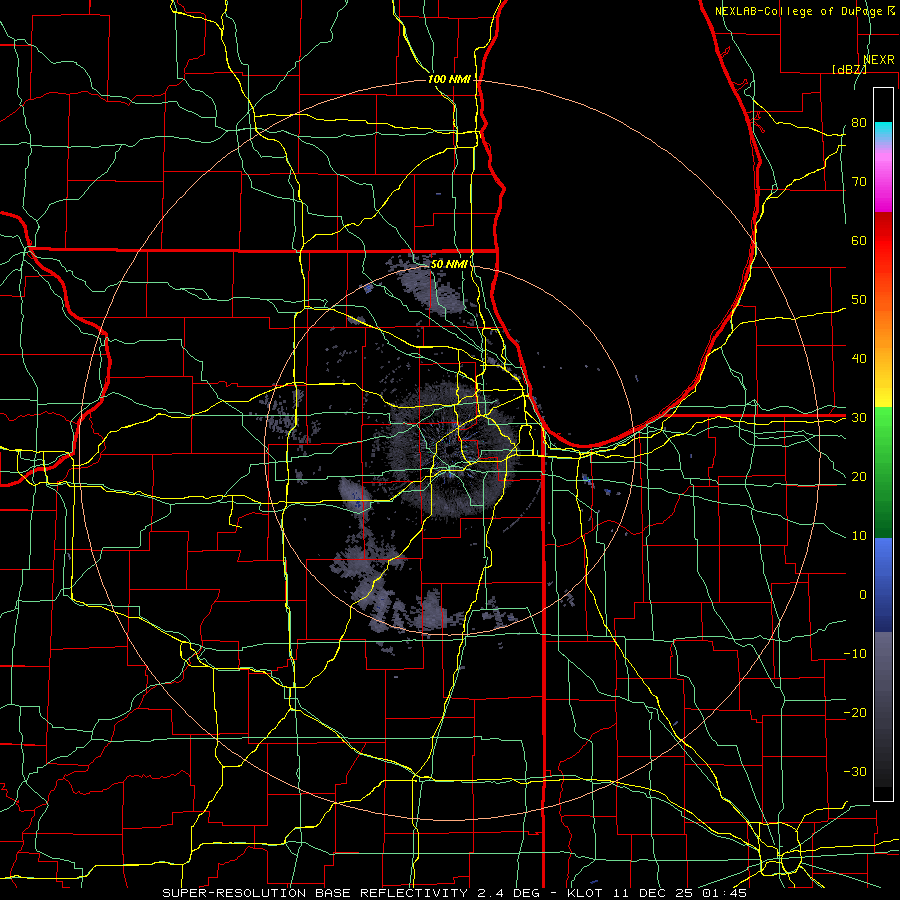
Task: Click the 0 value on the dBZ scale
Action: (x=863, y=595)
